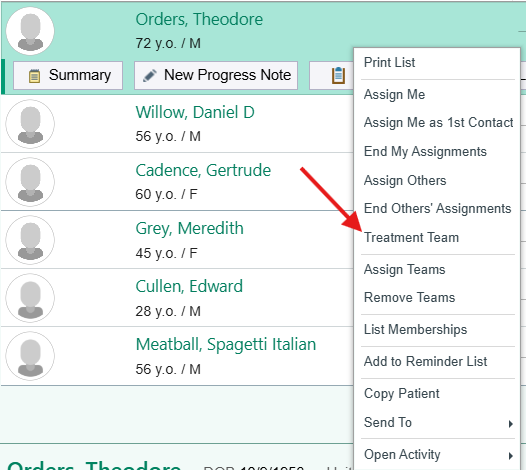Select patient Cullen, Edward
526x470 pixels.
coord(189,286)
